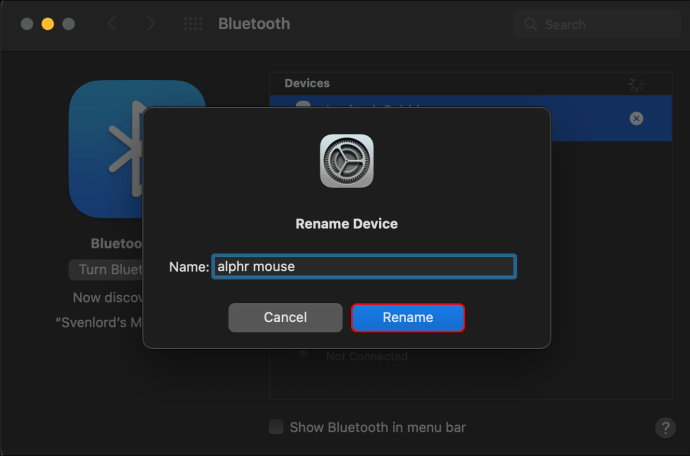Open the Search field in Bluetooth window
This screenshot has width=690, height=456.
pyautogui.click(x=596, y=24)
